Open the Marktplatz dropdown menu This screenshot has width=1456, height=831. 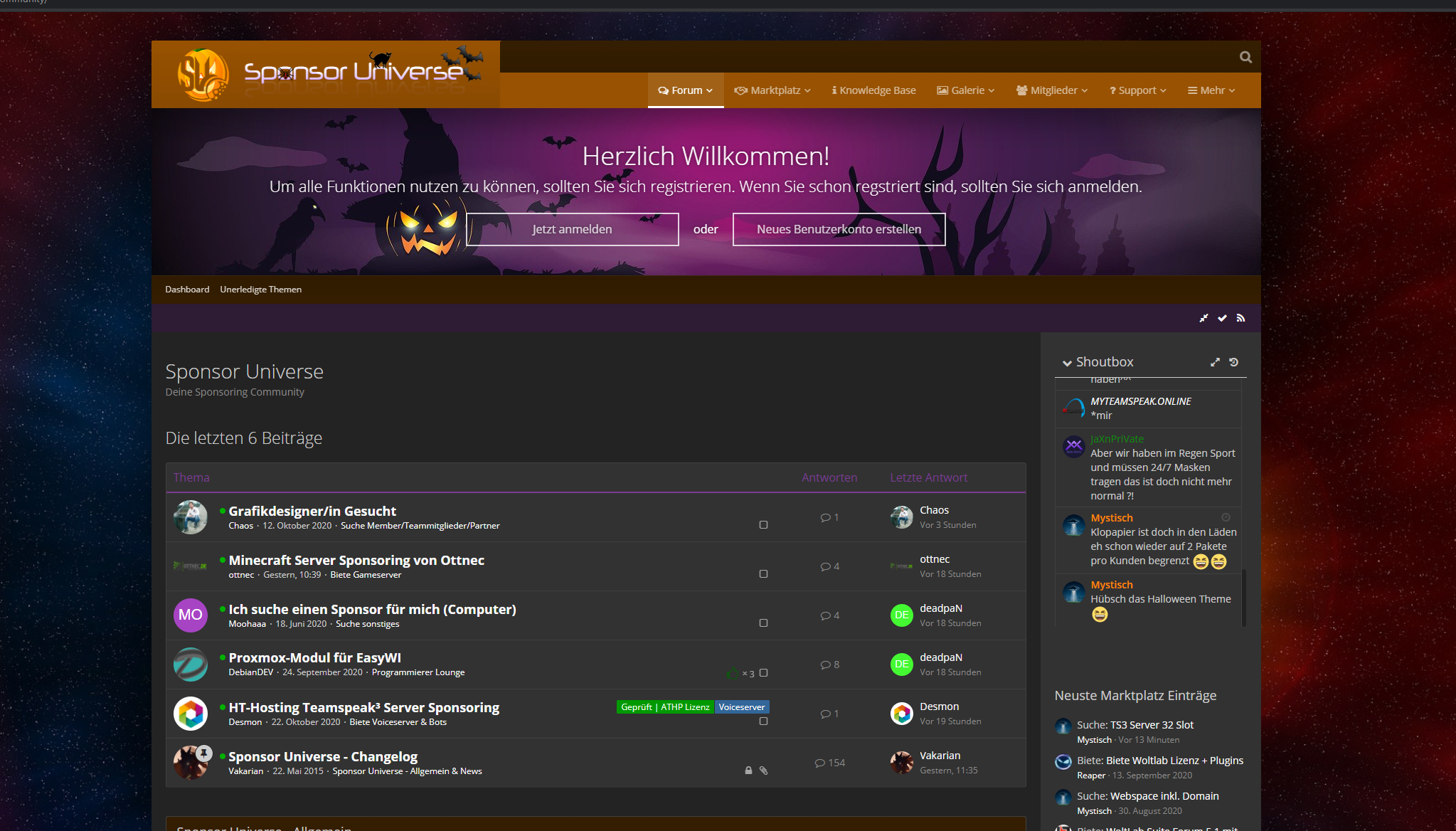[772, 90]
